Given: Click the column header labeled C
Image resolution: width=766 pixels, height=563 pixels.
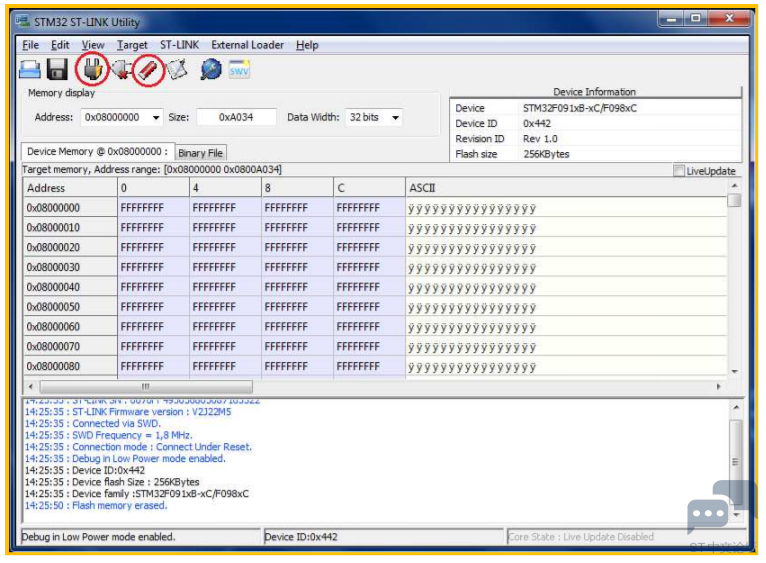Looking at the screenshot, I should point(369,188).
